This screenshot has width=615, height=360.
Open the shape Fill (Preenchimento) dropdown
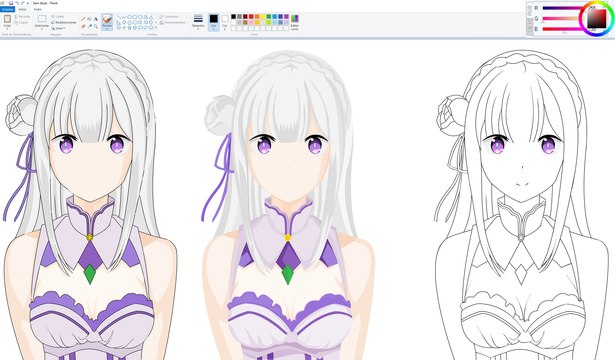tap(173, 22)
